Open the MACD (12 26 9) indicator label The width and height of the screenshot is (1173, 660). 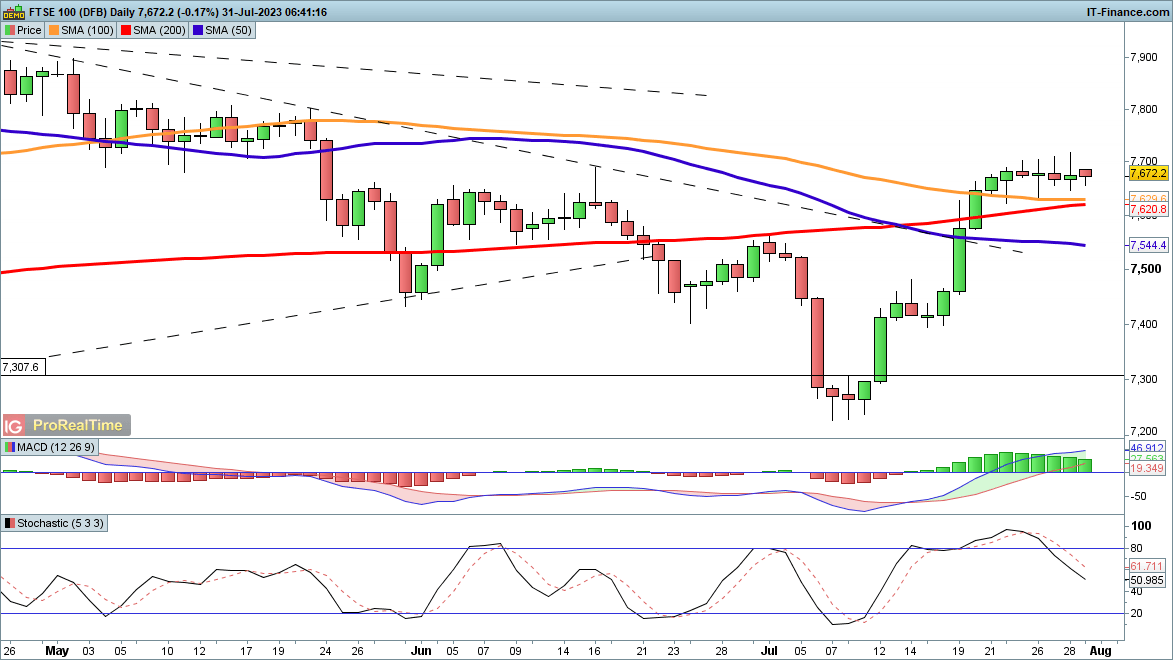pos(53,446)
